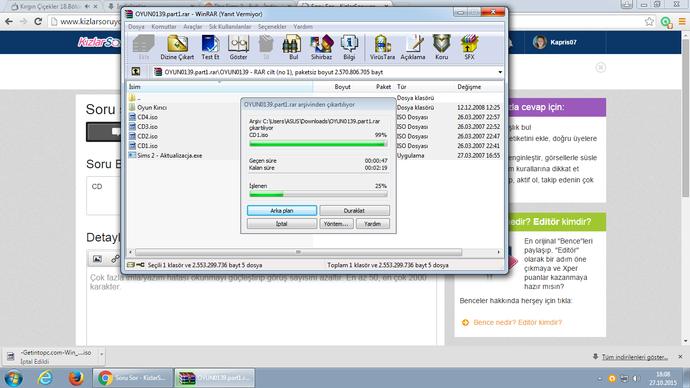Click the Arka plan button
This screenshot has width=690, height=388.
[282, 211]
